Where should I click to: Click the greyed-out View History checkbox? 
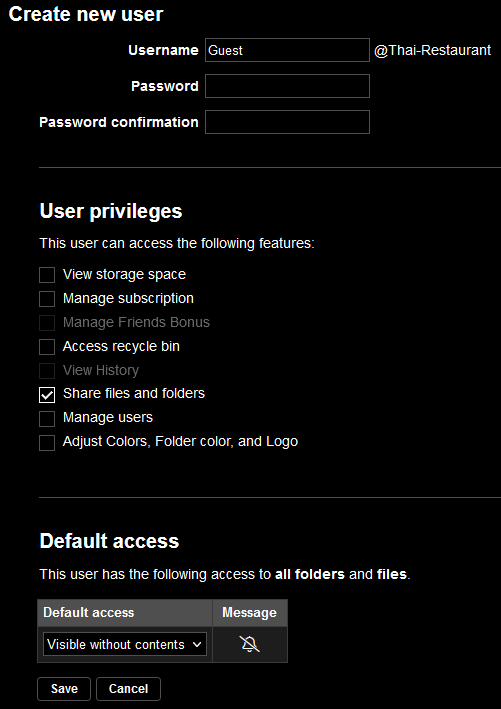(47, 370)
